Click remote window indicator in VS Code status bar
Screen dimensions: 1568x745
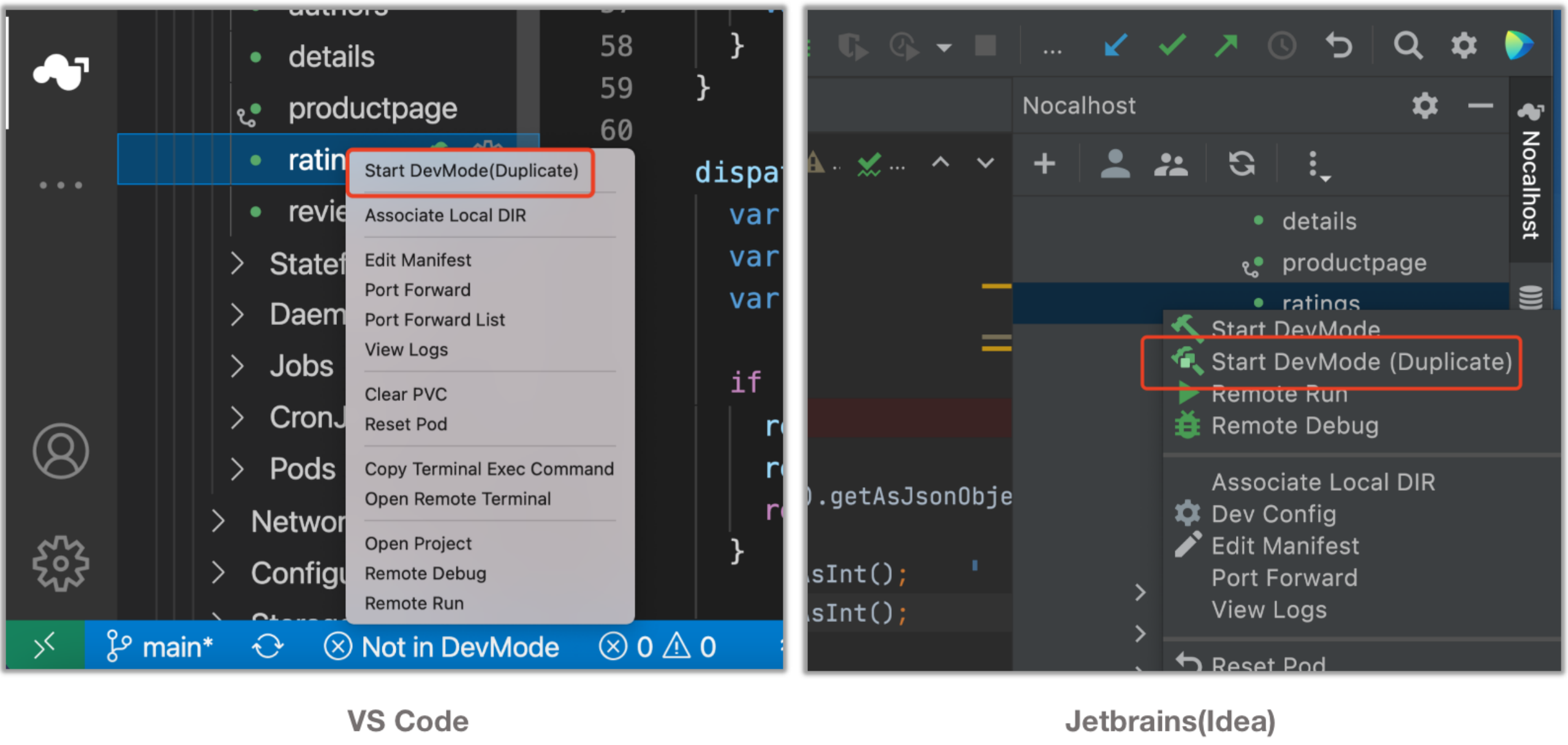tap(45, 646)
